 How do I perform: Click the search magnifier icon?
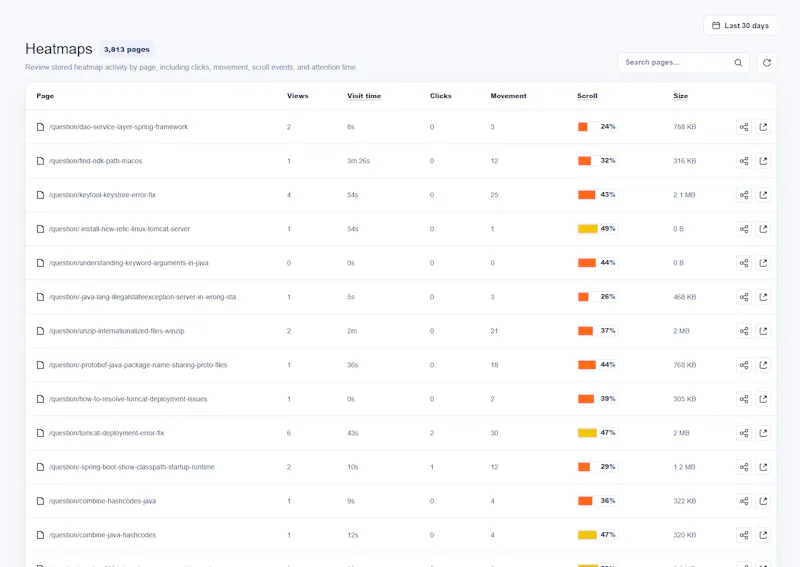738,63
